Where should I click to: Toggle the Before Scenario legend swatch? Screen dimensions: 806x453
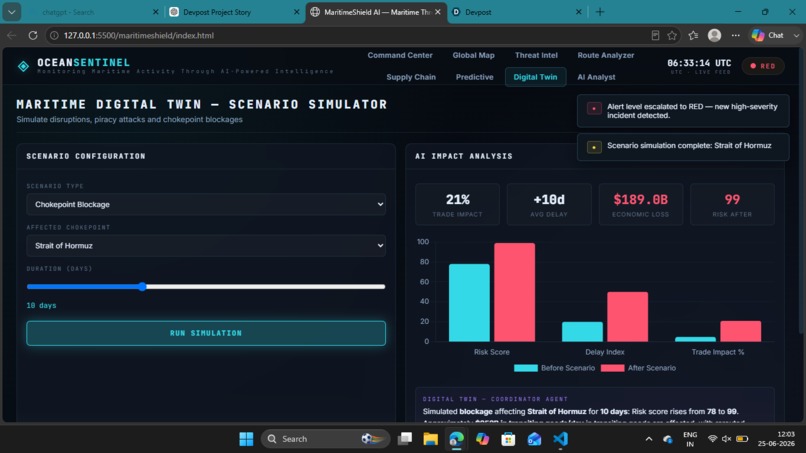click(525, 368)
